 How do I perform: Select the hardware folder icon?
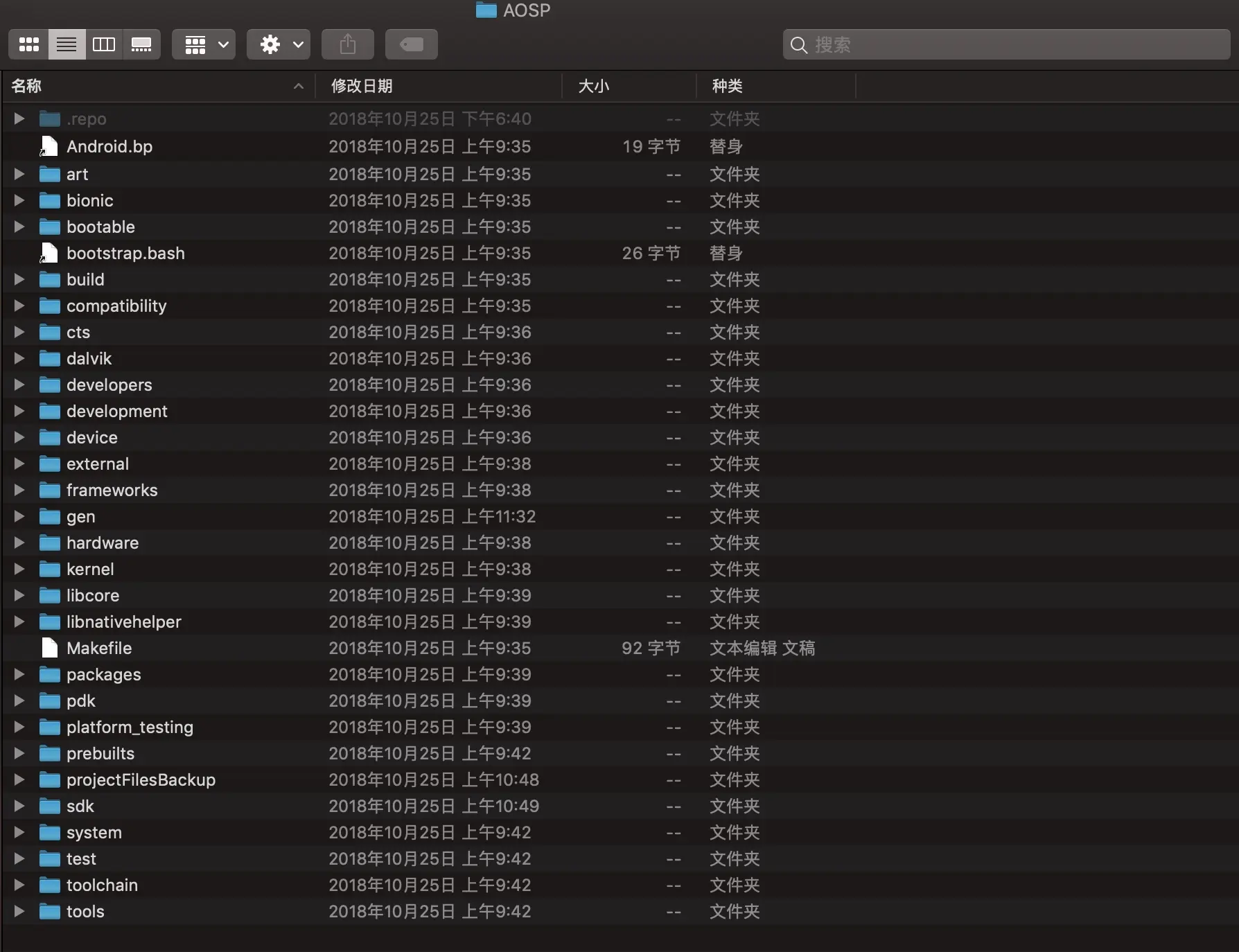50,543
